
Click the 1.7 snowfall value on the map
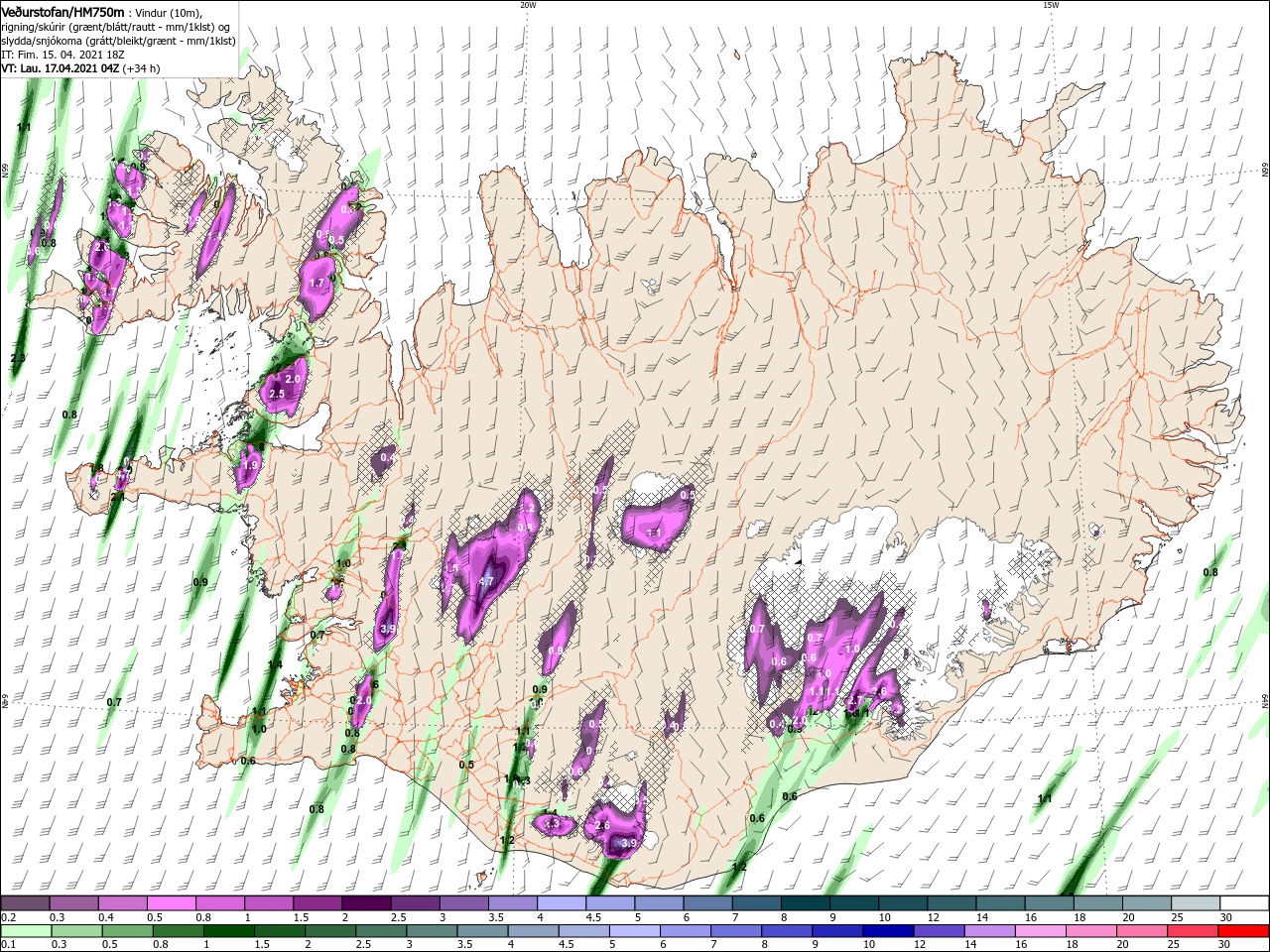click(317, 284)
